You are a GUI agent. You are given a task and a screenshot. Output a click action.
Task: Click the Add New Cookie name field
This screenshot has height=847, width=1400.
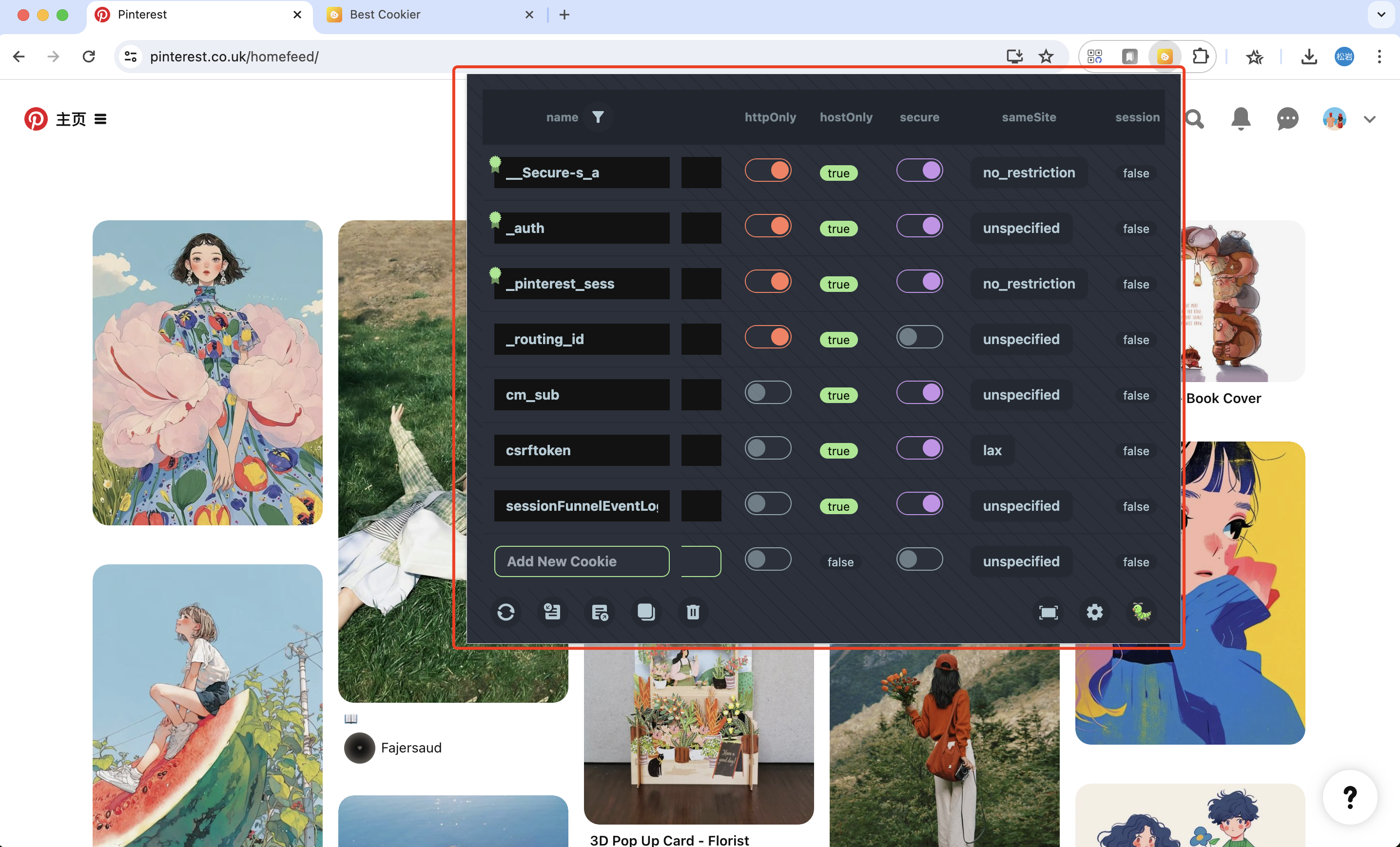(x=581, y=561)
